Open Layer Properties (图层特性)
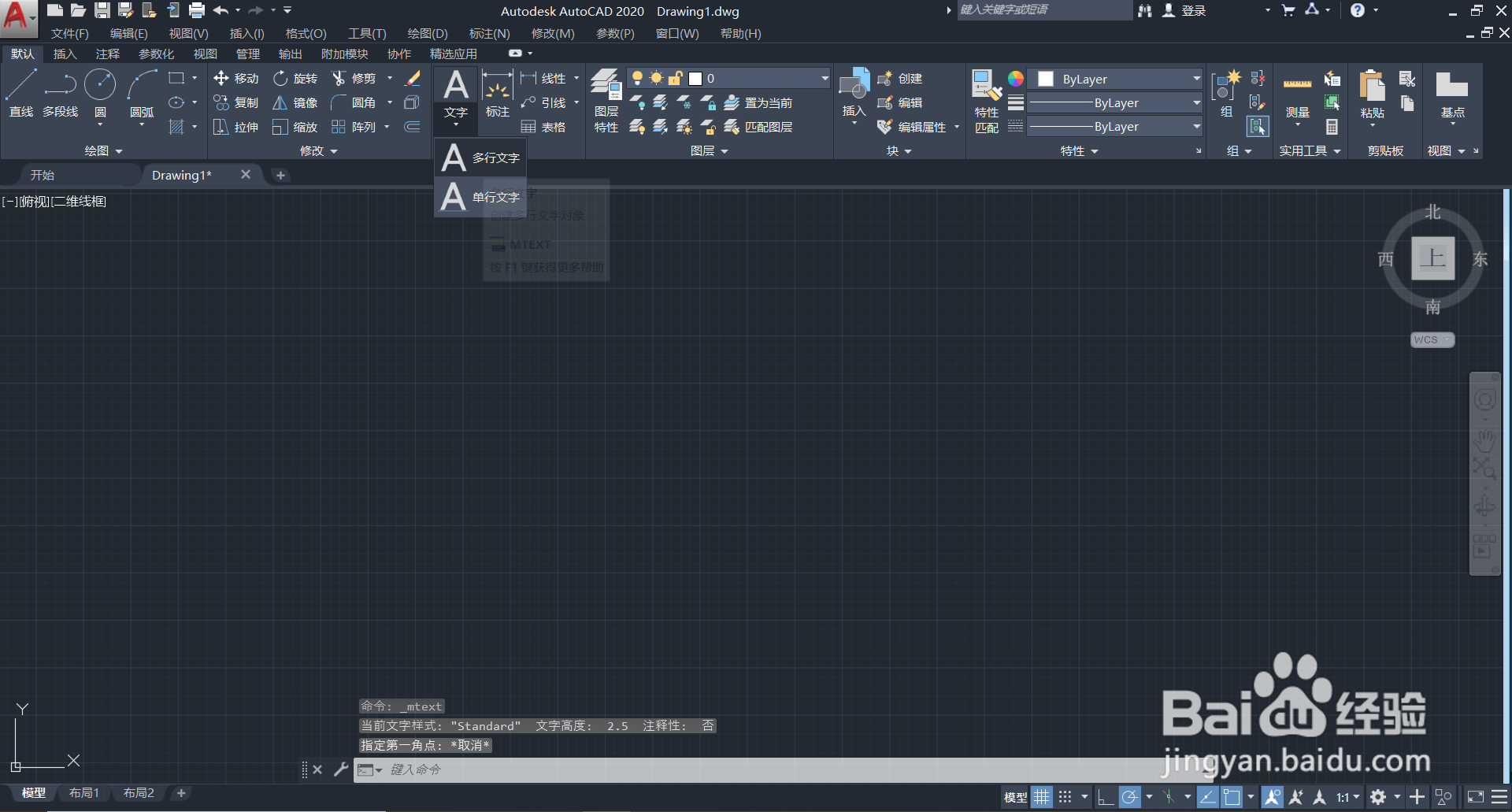This screenshot has height=812, width=1512. (x=606, y=101)
